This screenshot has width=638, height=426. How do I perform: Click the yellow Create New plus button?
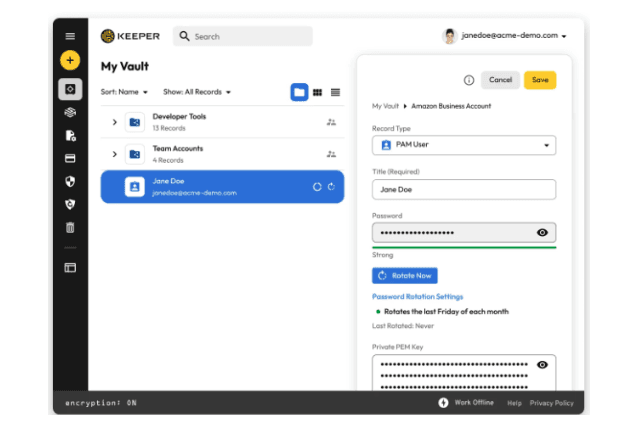pos(70,60)
